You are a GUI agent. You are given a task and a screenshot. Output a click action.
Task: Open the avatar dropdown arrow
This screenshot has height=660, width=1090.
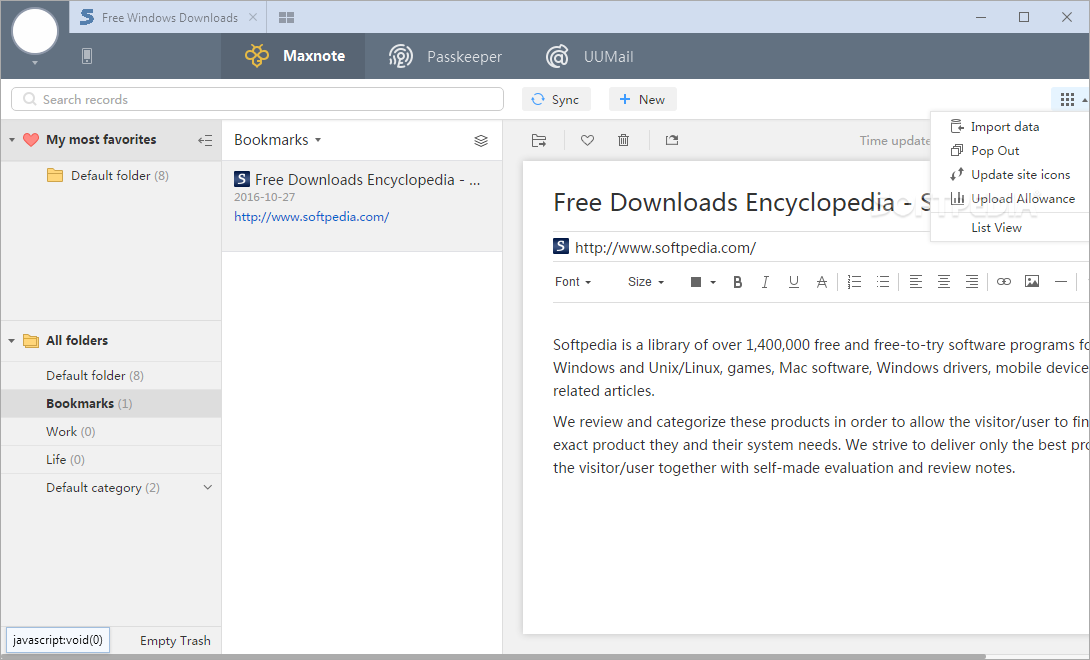pos(35,63)
